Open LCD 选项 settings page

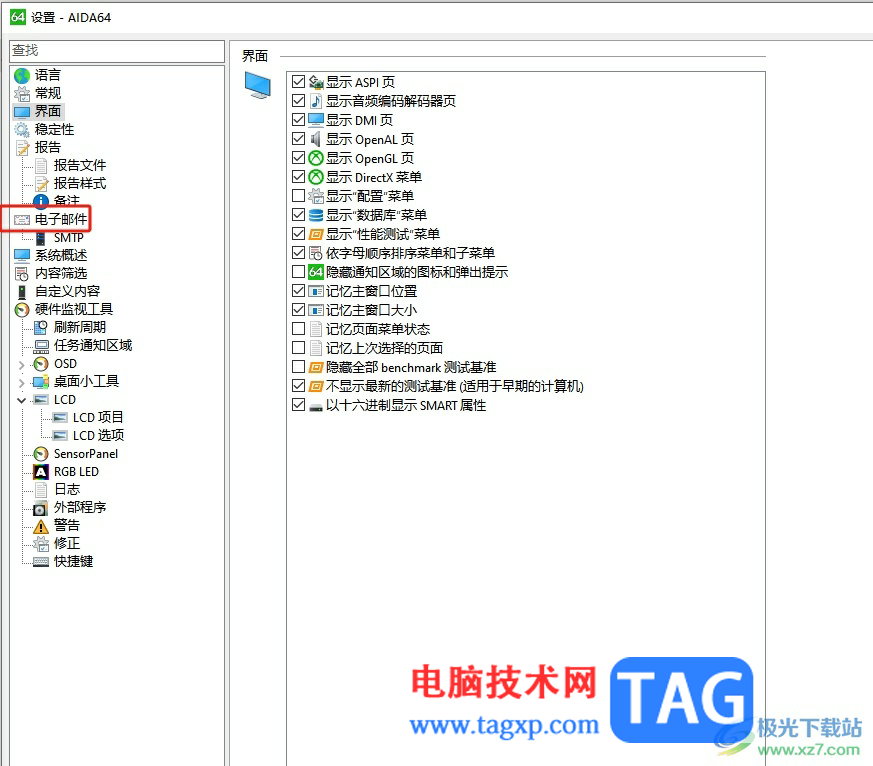[98, 435]
